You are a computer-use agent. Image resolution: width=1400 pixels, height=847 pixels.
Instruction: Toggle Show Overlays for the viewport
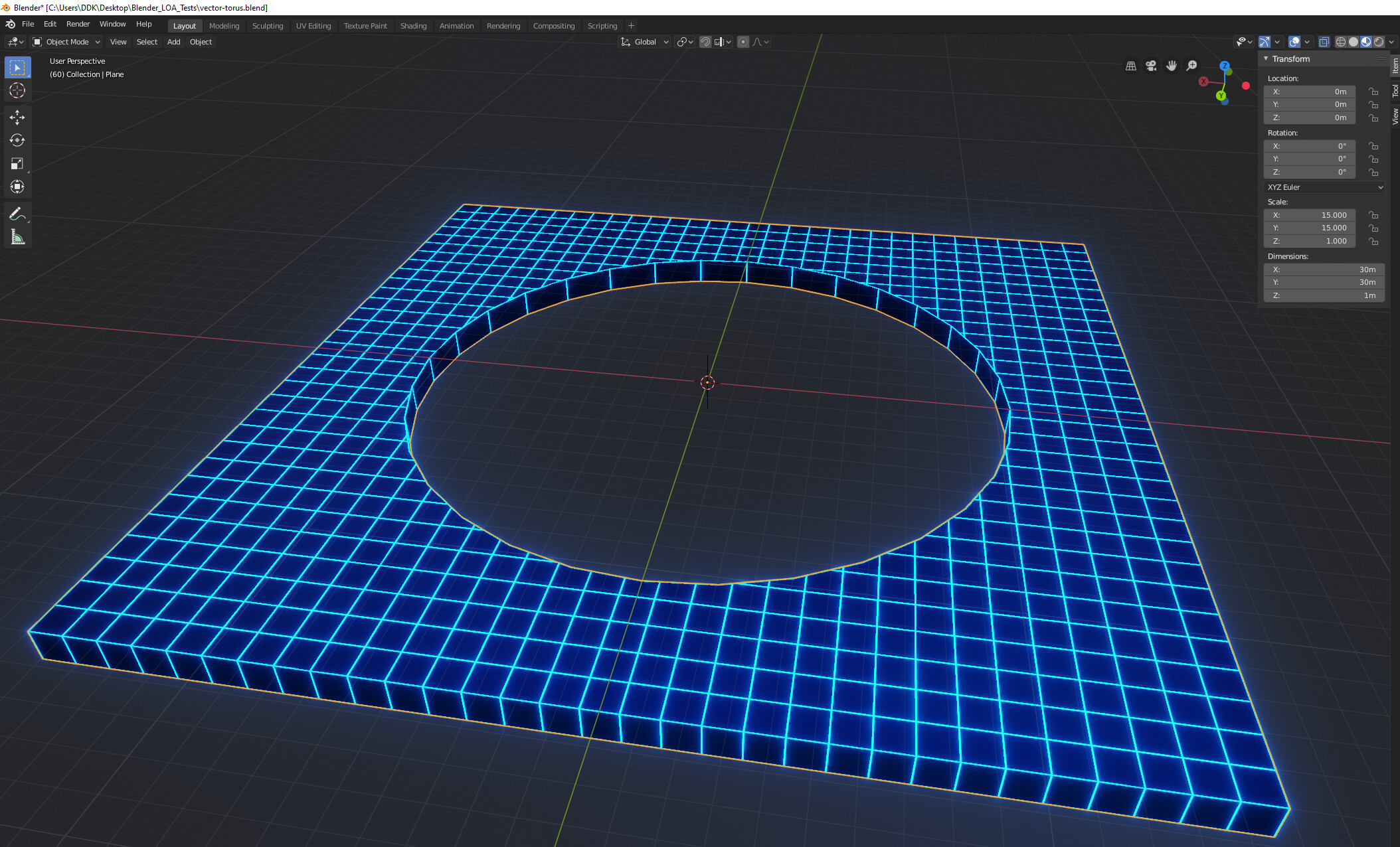(1294, 41)
